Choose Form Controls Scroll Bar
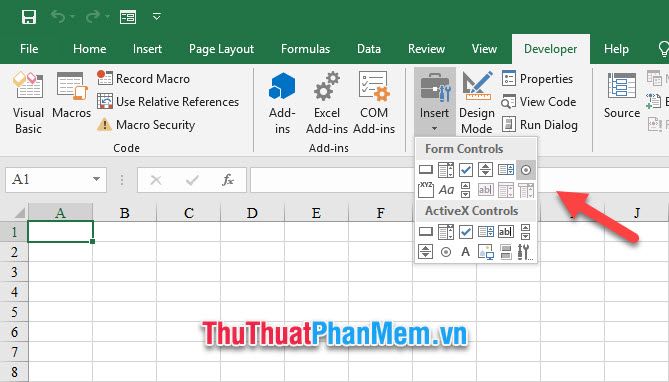This screenshot has width=669, height=382. [465, 190]
